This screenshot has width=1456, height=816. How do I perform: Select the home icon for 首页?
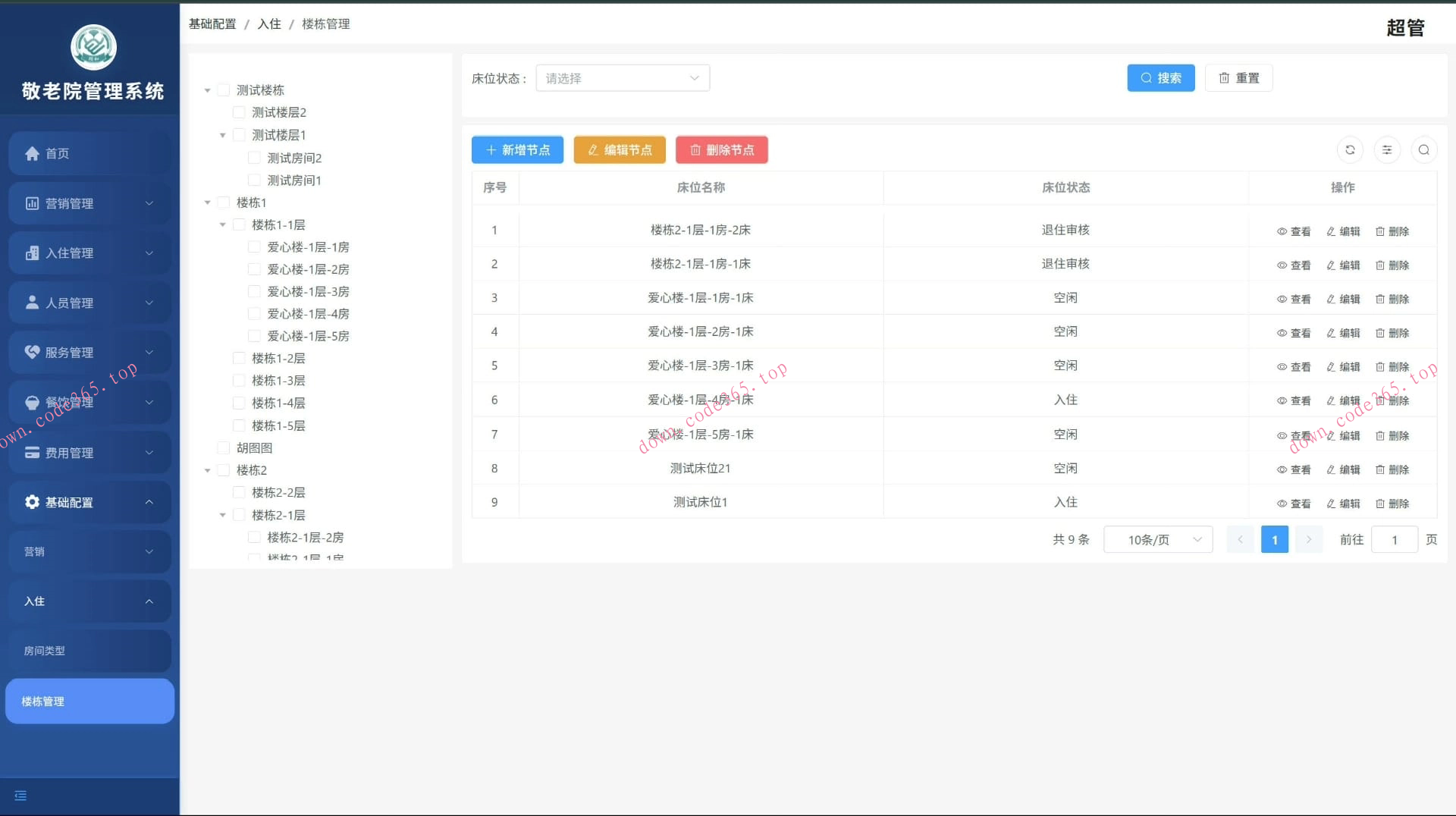coord(32,153)
